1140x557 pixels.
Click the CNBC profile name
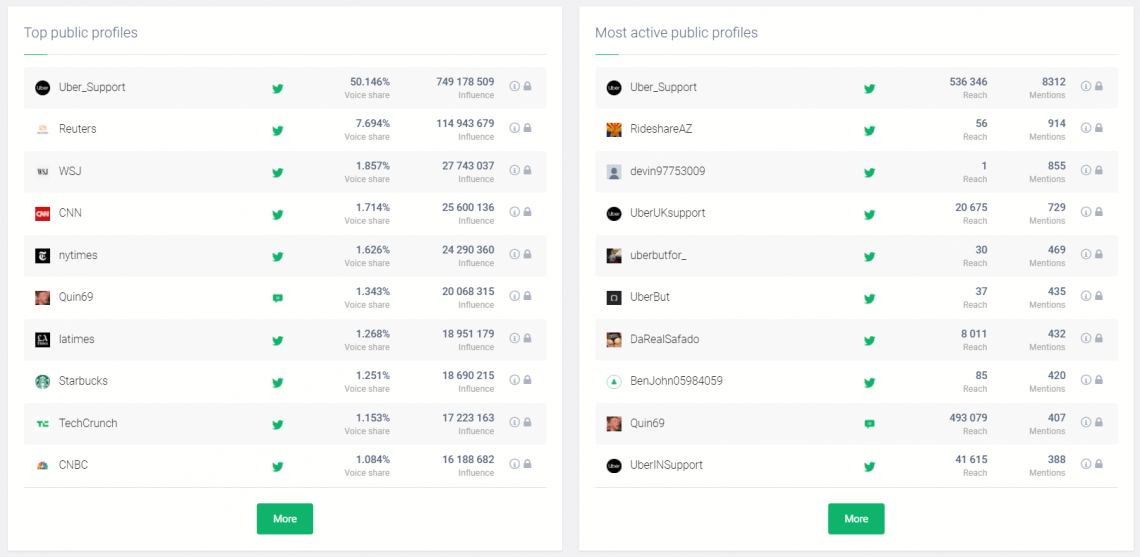click(x=73, y=465)
